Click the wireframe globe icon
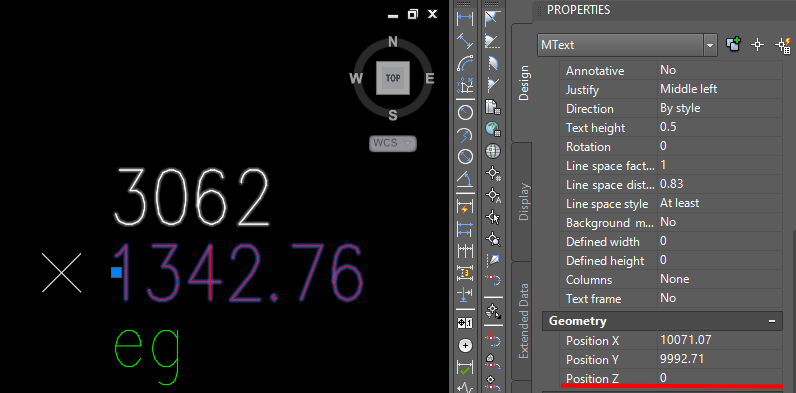The width and height of the screenshot is (796, 393). point(493,151)
